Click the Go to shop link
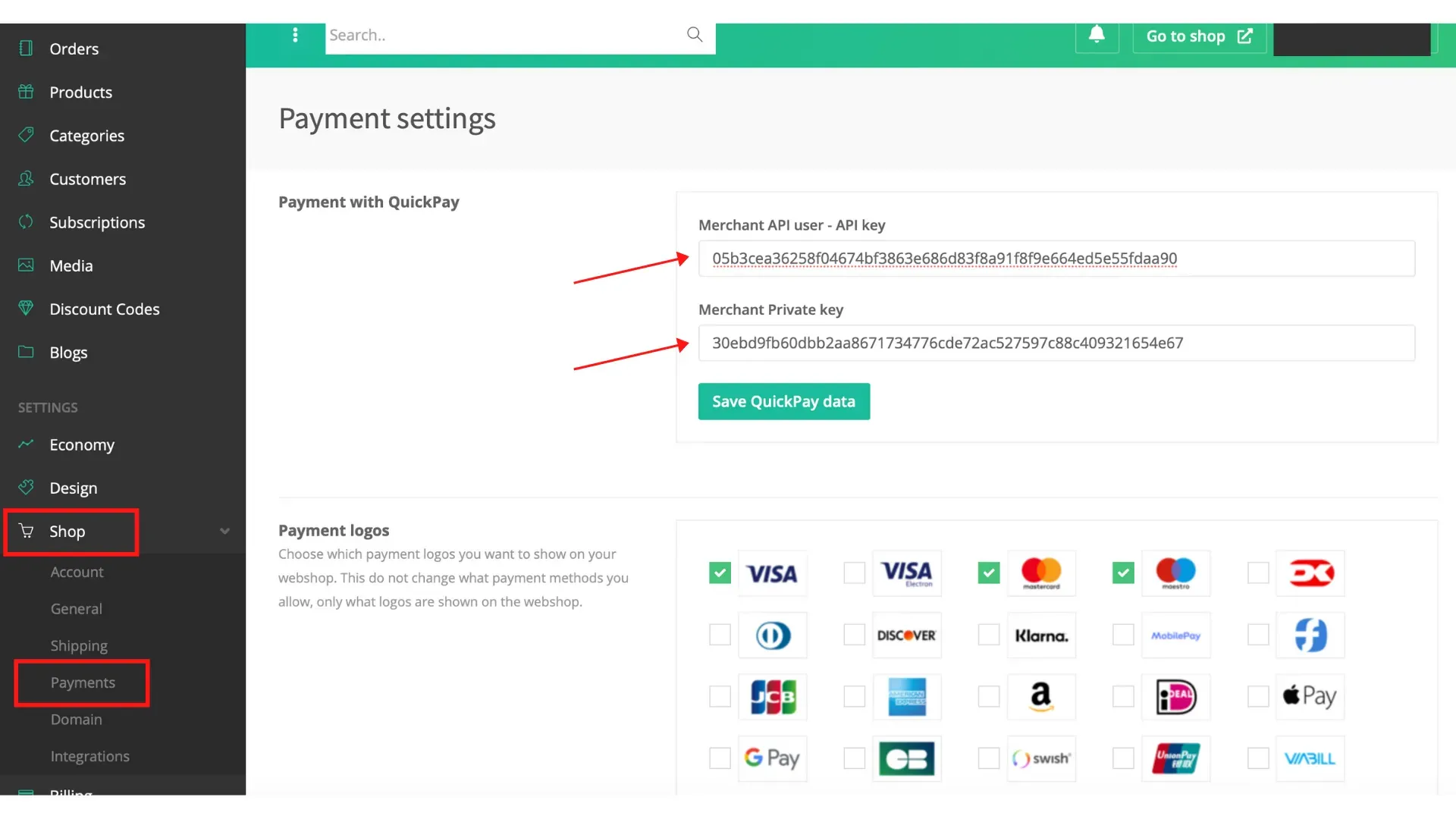 [1199, 36]
